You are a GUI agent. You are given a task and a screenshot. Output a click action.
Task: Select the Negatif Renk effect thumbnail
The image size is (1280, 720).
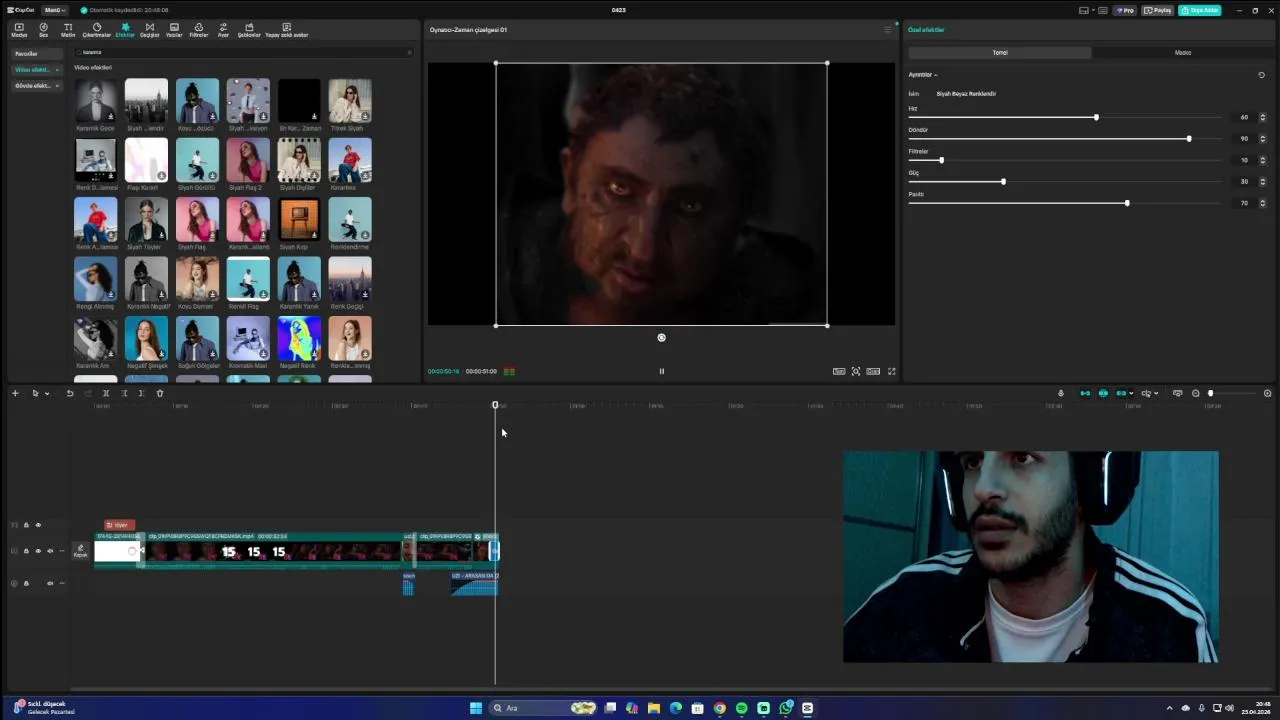299,339
